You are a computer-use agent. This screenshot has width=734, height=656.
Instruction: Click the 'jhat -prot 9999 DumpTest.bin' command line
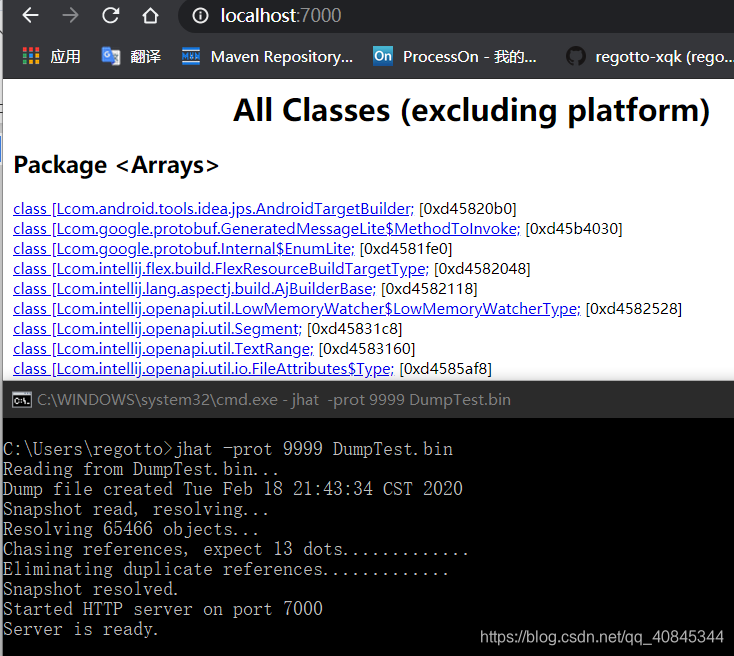coord(228,449)
